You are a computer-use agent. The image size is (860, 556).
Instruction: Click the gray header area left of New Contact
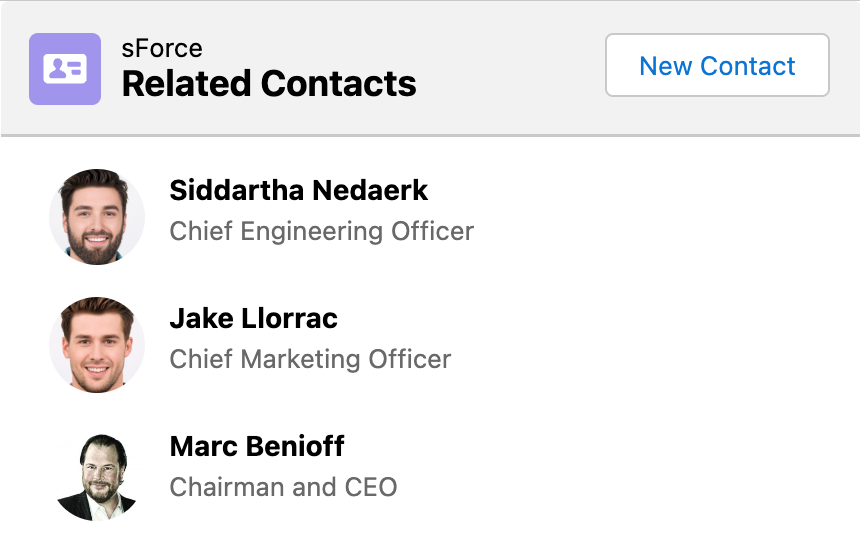[x=510, y=67]
